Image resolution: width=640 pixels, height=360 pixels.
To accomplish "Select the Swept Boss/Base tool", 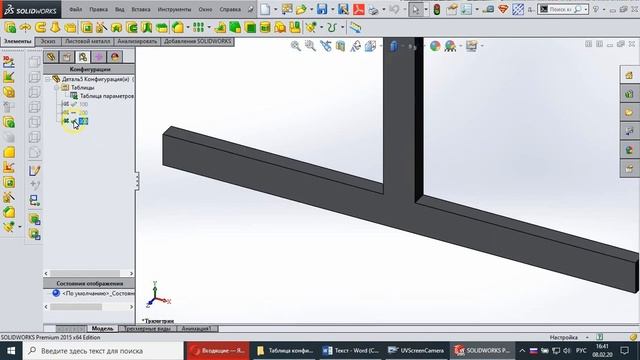I will click(x=40, y=27).
